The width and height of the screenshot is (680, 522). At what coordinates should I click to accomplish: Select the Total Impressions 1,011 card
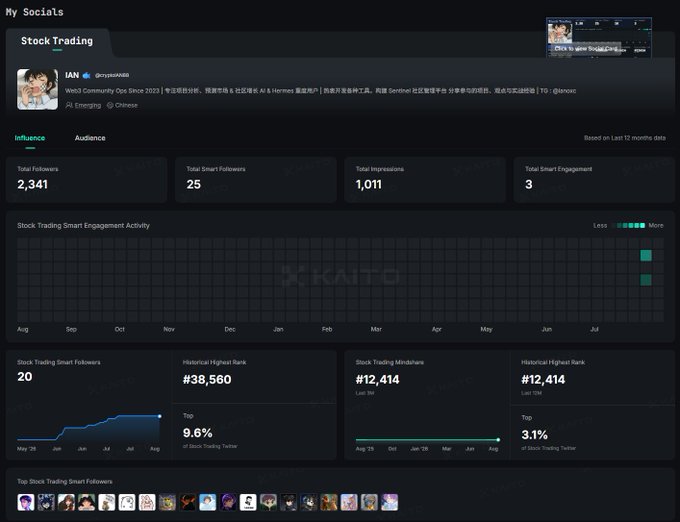pyautogui.click(x=425, y=179)
